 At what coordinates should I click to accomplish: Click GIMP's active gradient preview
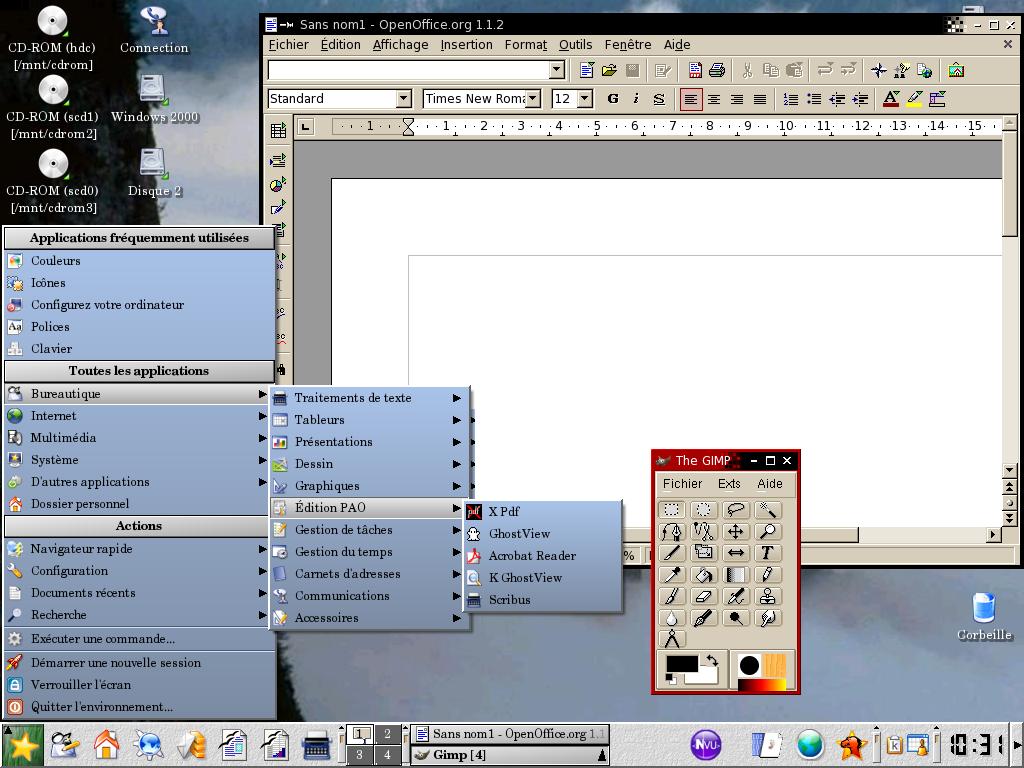pos(761,685)
